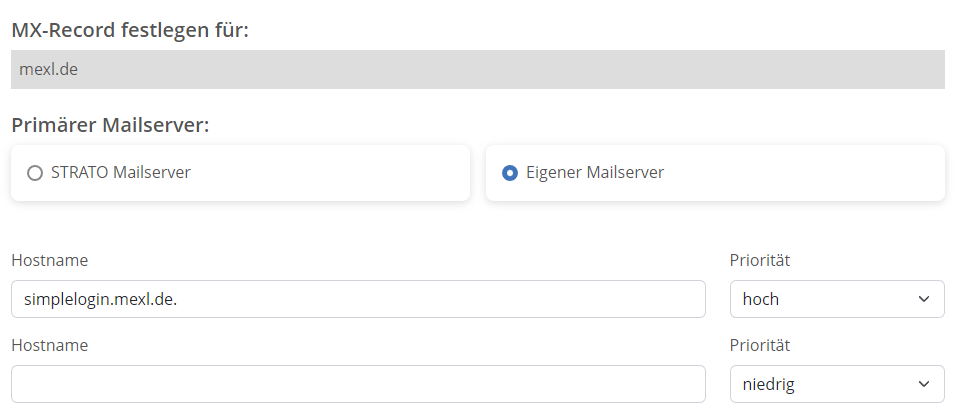Click the "Eigener Mailserver" option label
This screenshot has height=415, width=956.
[x=595, y=173]
